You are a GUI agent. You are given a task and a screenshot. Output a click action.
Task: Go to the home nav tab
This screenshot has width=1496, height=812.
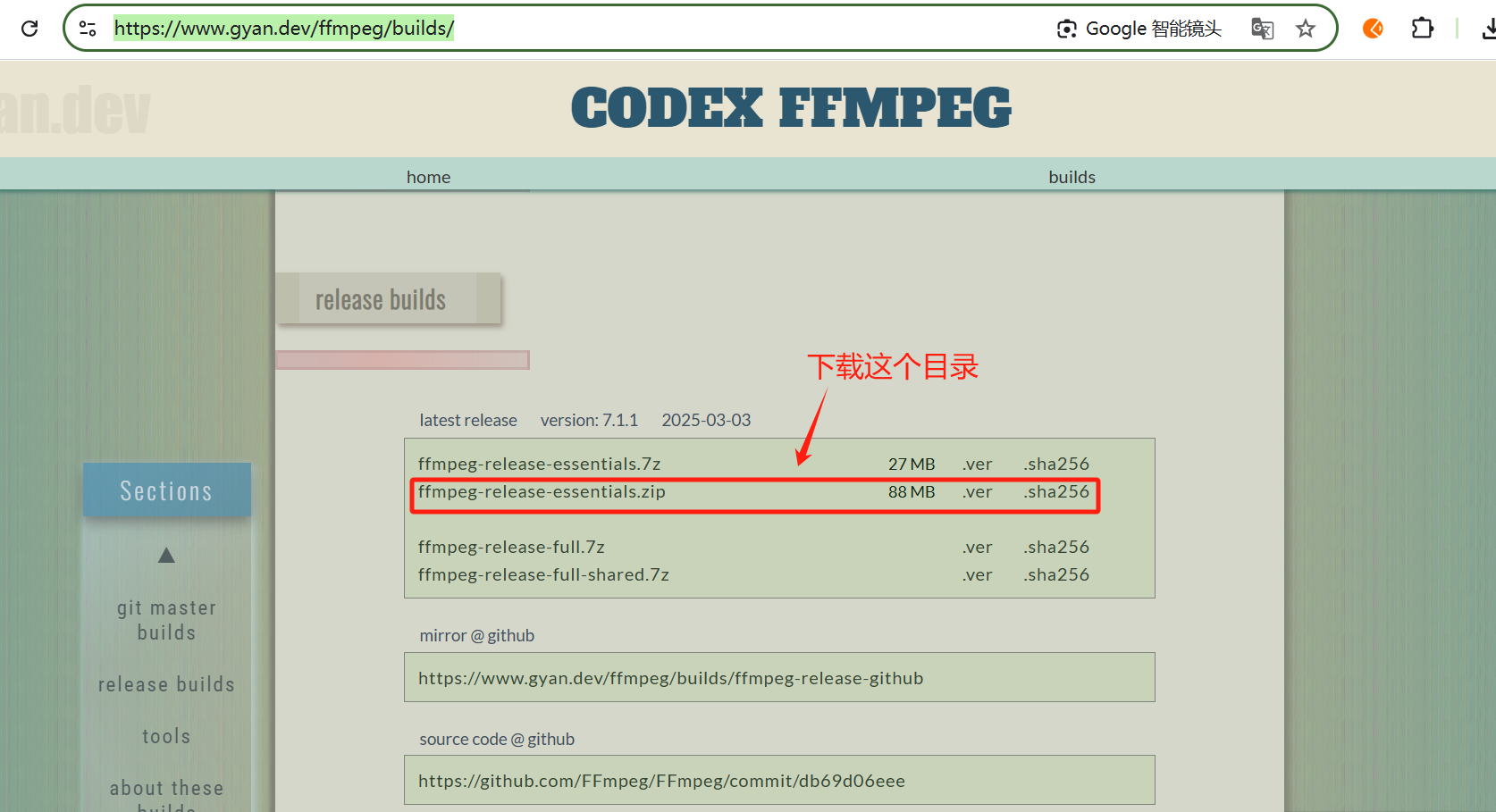click(428, 177)
